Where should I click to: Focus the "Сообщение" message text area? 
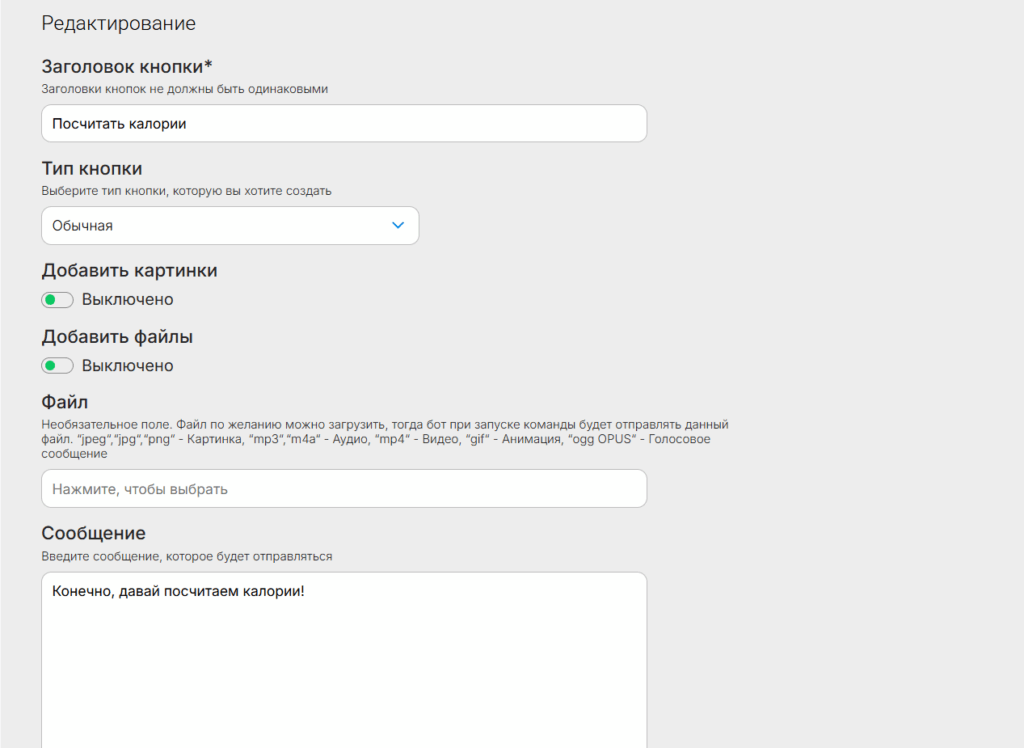[343, 660]
